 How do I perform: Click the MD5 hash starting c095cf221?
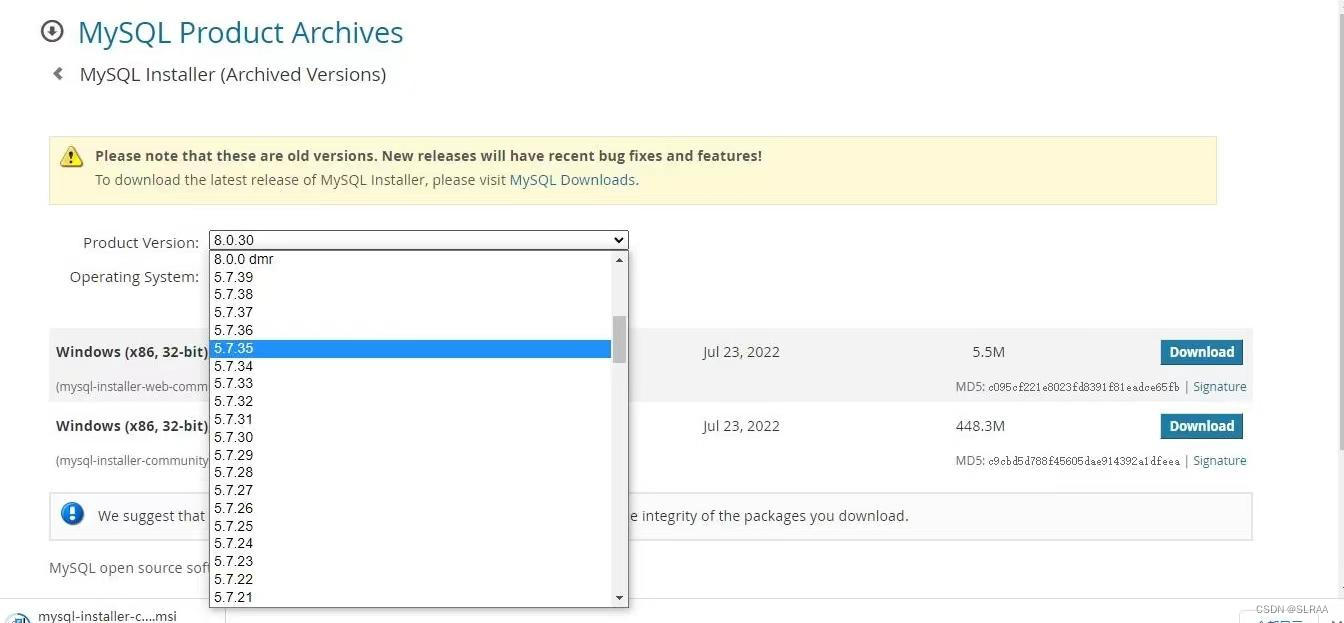(1084, 387)
